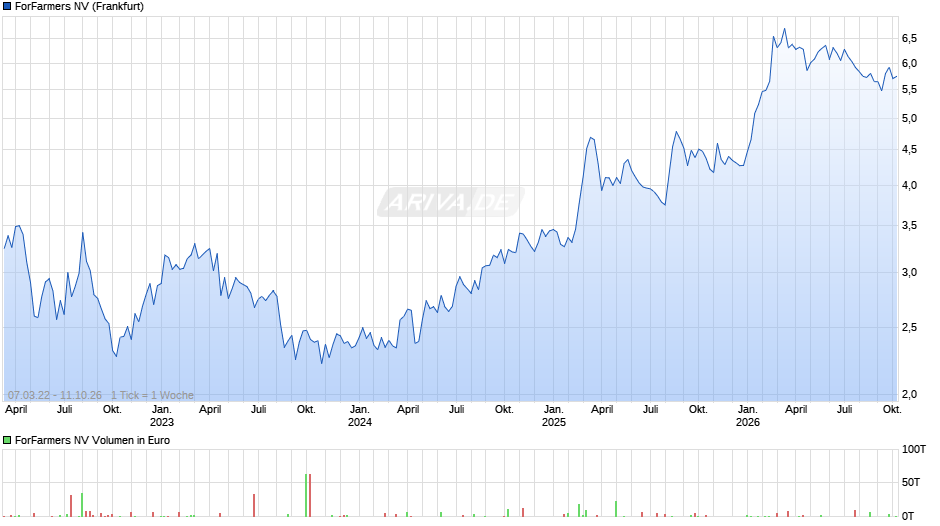
Task: Click the 6,5 price axis label
Action: tap(909, 38)
